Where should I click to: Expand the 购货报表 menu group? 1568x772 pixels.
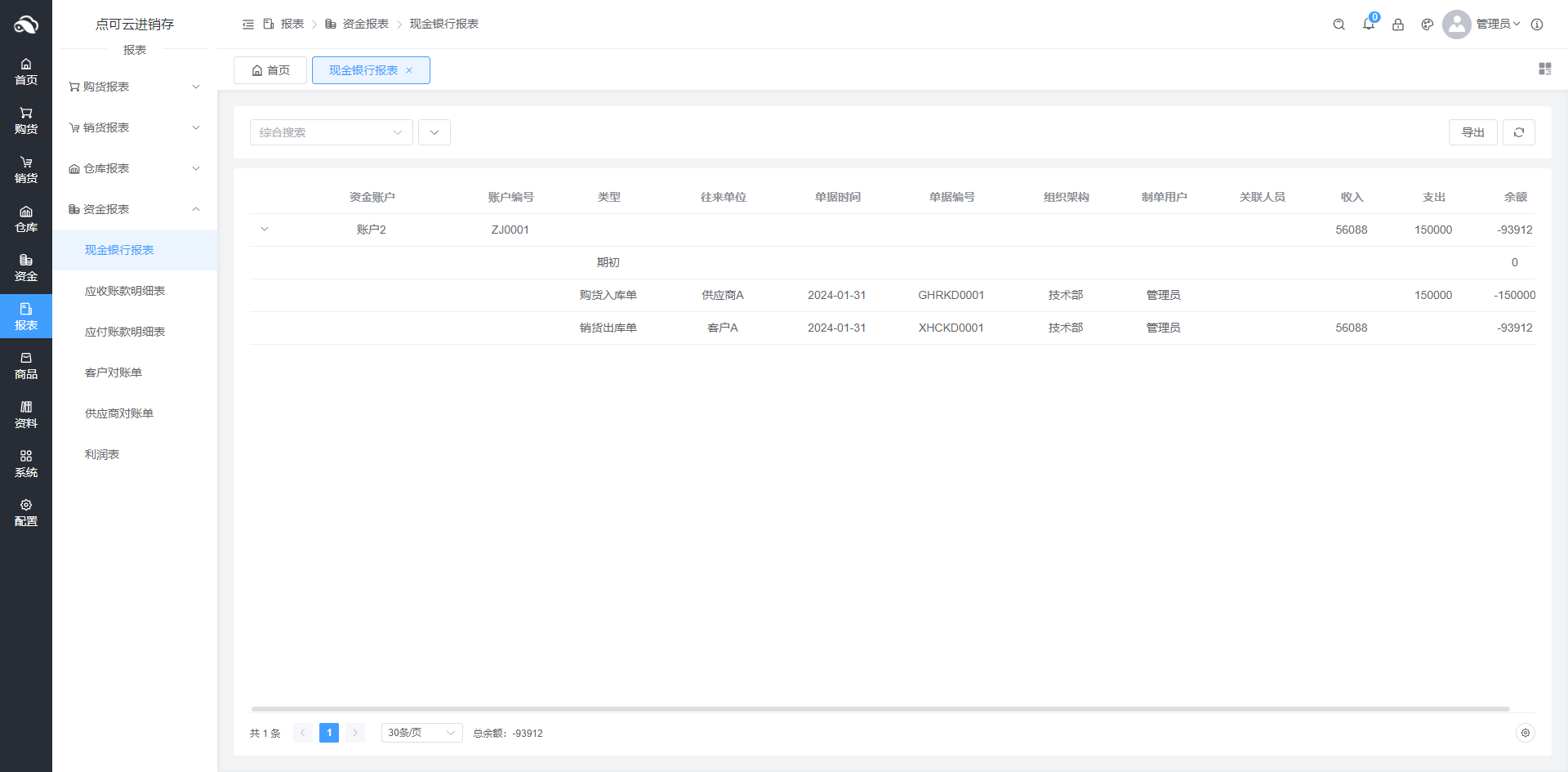pyautogui.click(x=135, y=87)
